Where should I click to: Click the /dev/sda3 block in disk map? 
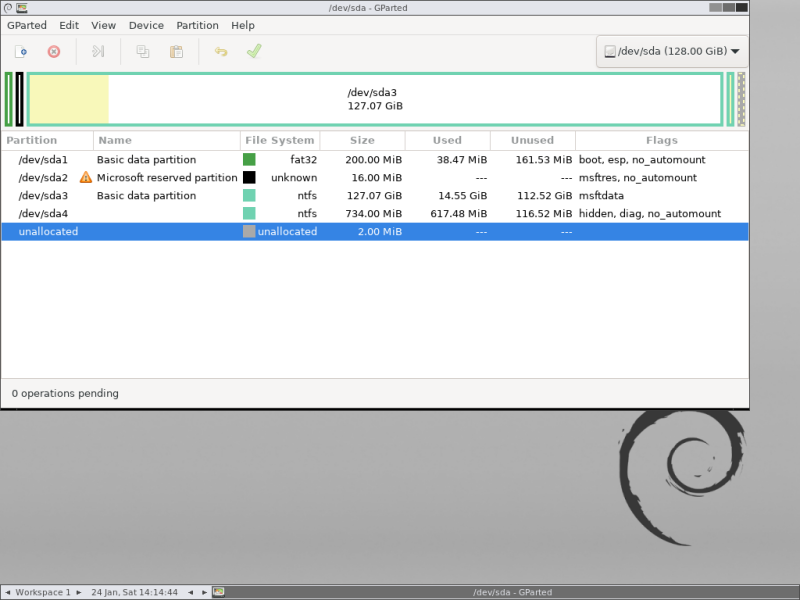pyautogui.click(x=375, y=99)
